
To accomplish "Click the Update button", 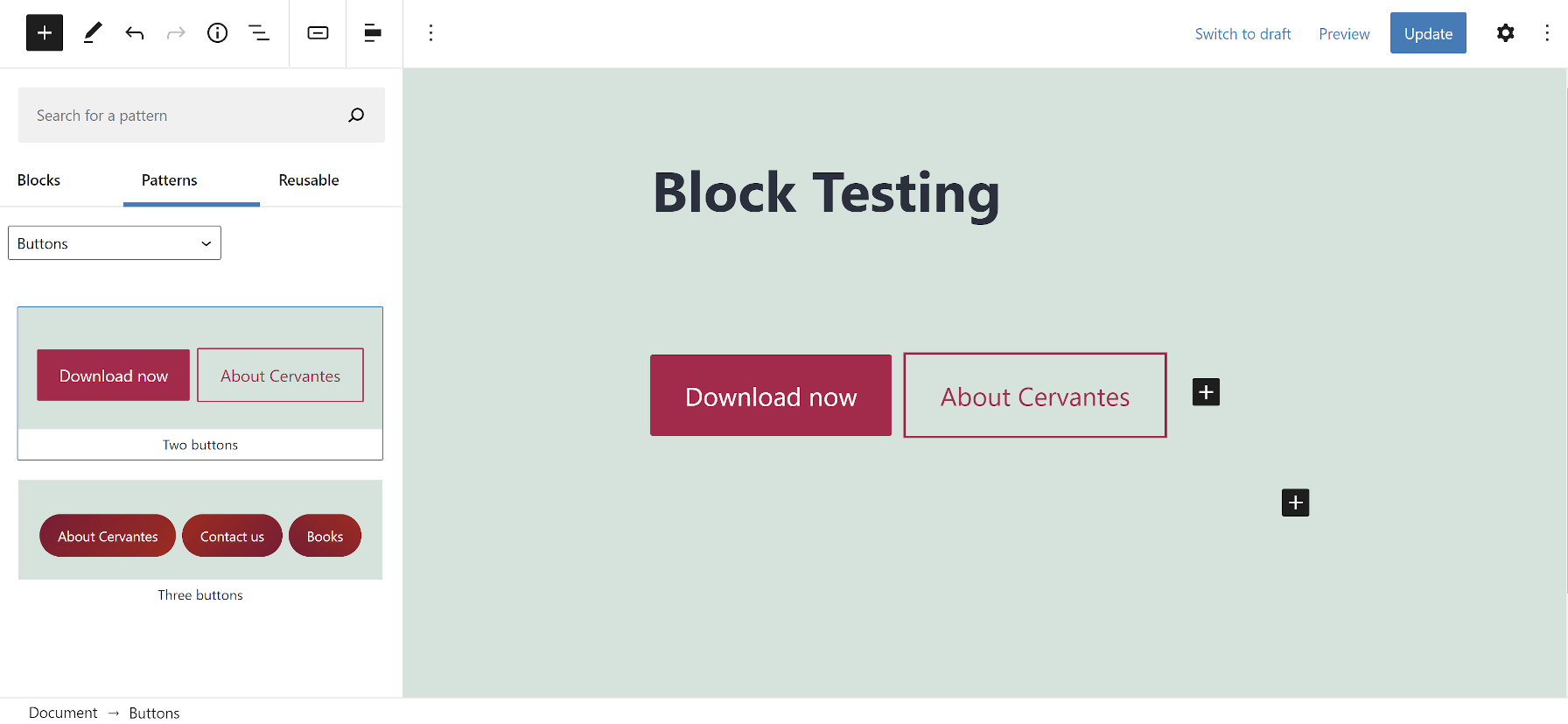I will 1428,32.
